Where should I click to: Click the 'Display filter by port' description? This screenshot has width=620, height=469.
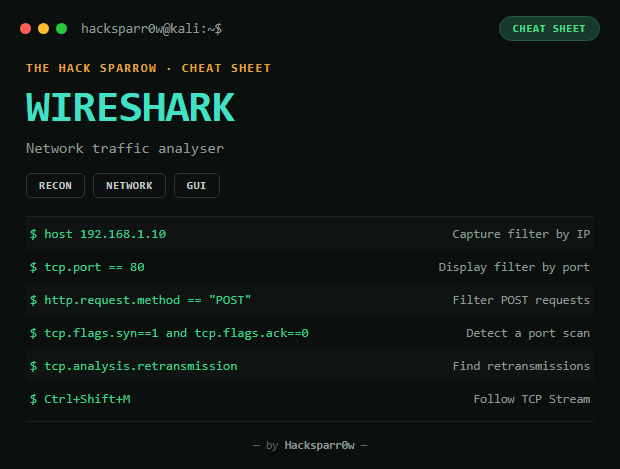pyautogui.click(x=514, y=267)
